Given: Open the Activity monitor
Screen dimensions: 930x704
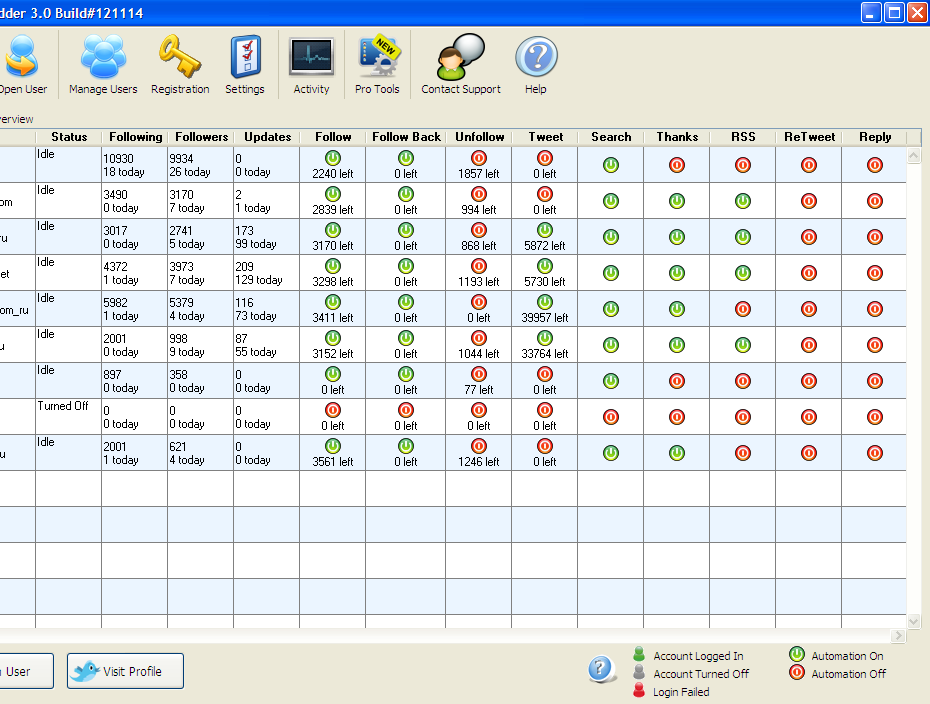Looking at the screenshot, I should (x=311, y=64).
